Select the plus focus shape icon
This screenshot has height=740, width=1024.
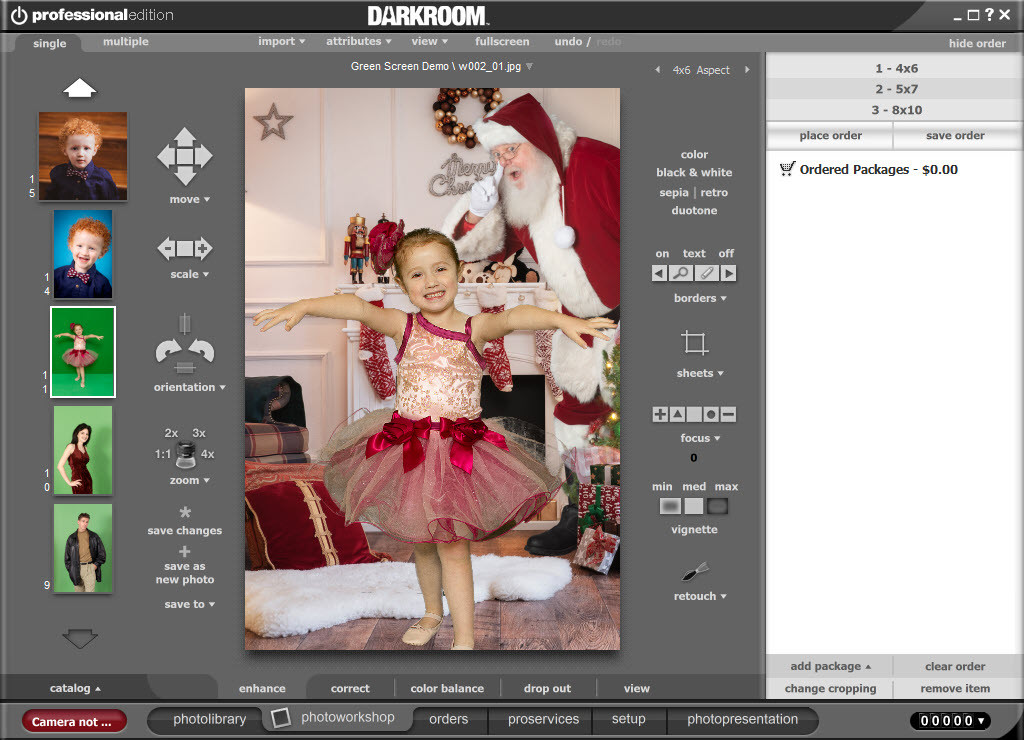click(x=659, y=413)
